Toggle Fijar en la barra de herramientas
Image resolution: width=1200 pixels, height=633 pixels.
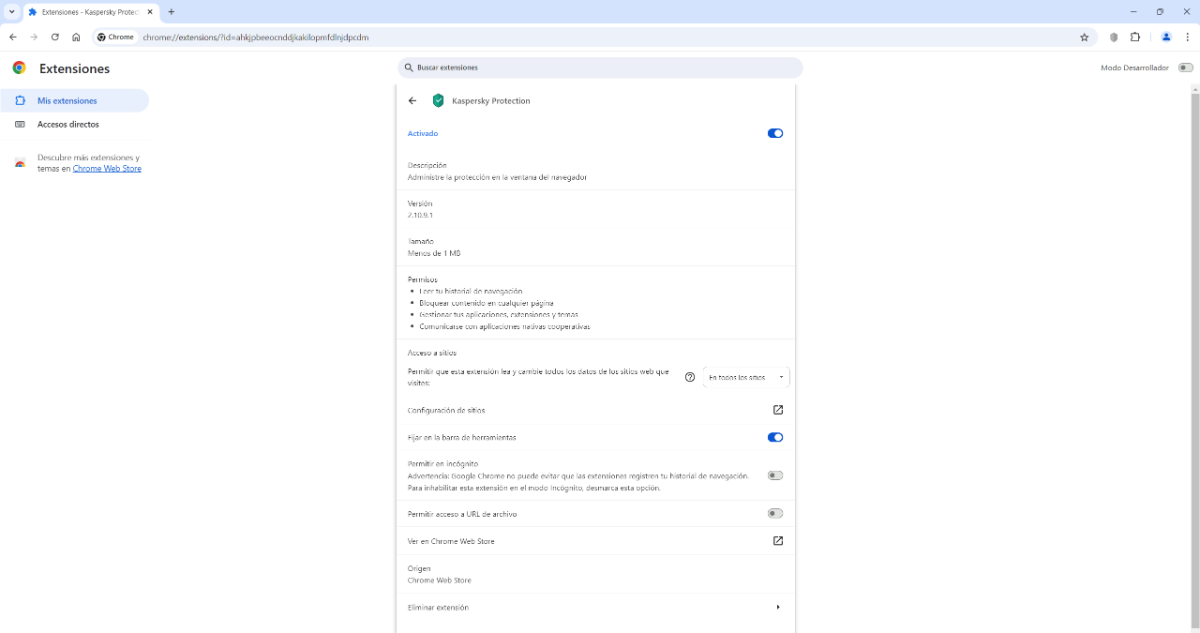click(x=775, y=437)
